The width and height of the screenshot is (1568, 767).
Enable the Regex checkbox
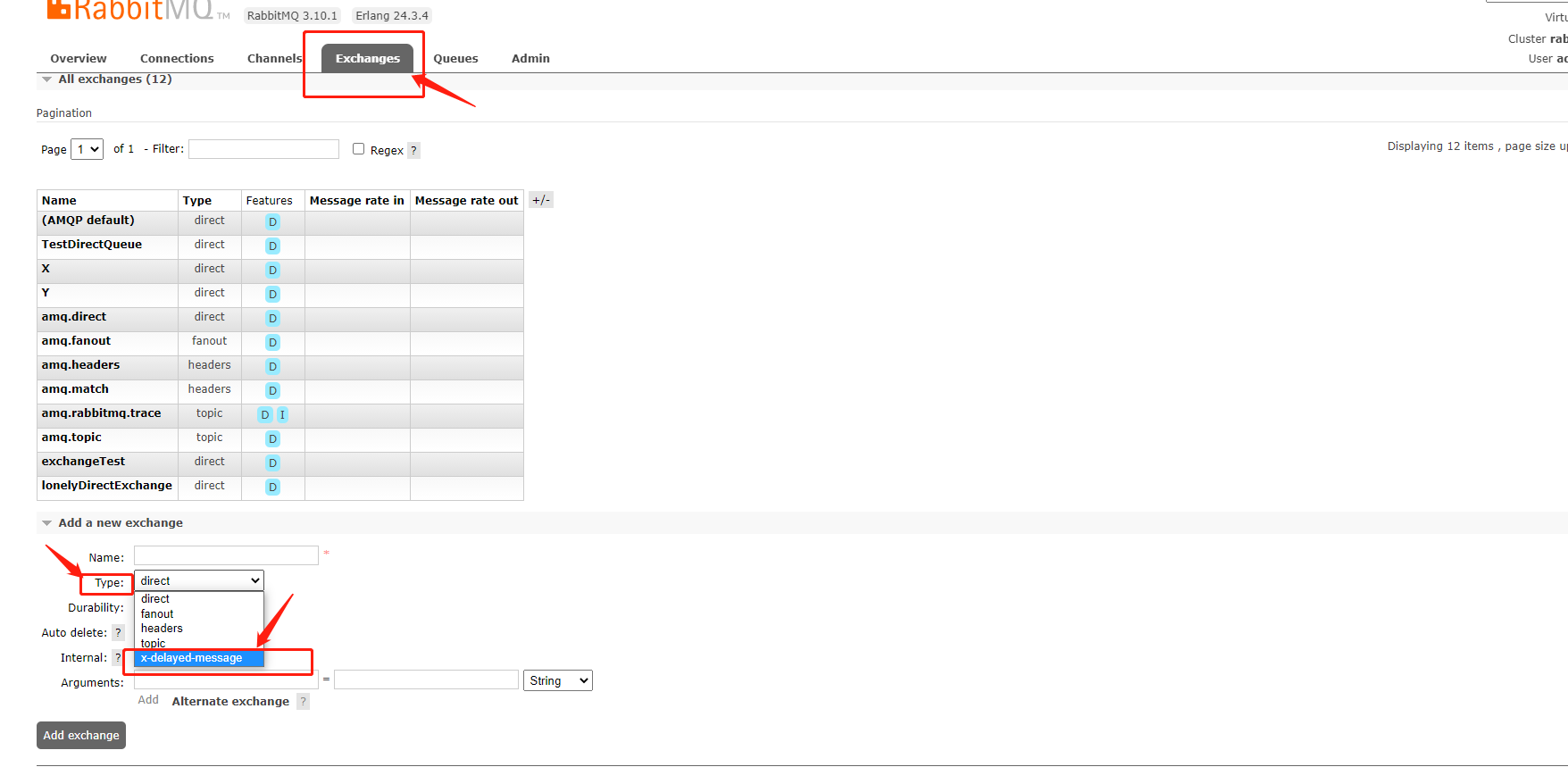358,149
